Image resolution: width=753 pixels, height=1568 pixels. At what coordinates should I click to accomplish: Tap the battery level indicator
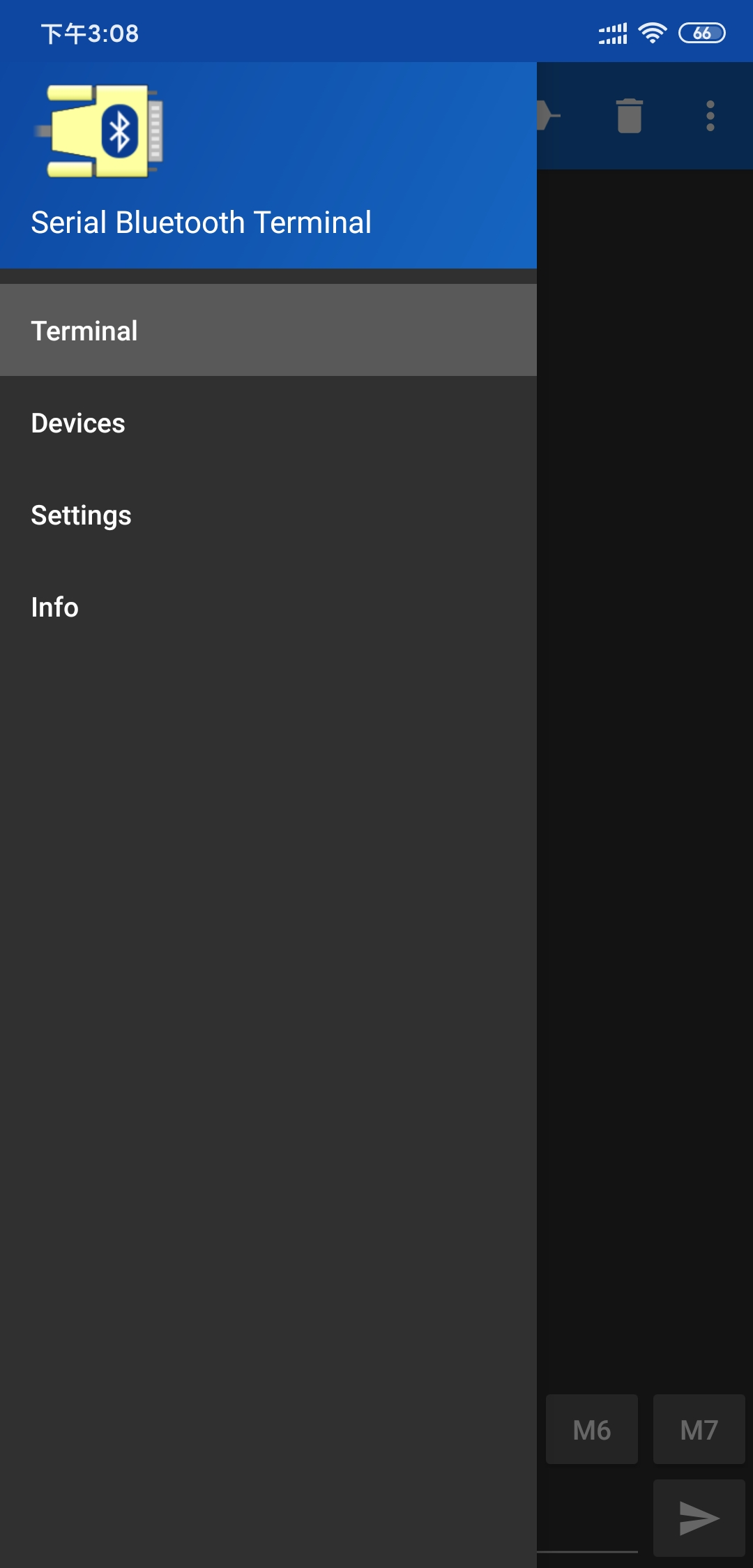click(702, 33)
